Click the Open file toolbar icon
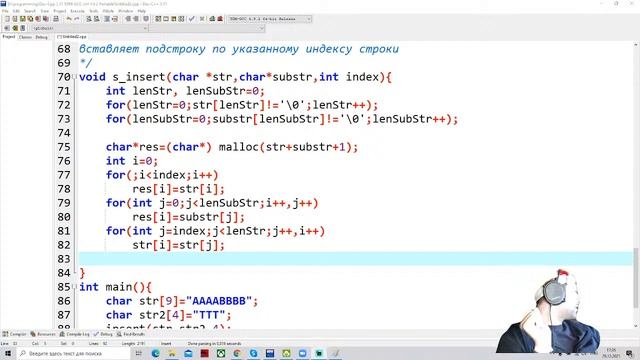This screenshot has width=640, height=360. click(x=14, y=19)
